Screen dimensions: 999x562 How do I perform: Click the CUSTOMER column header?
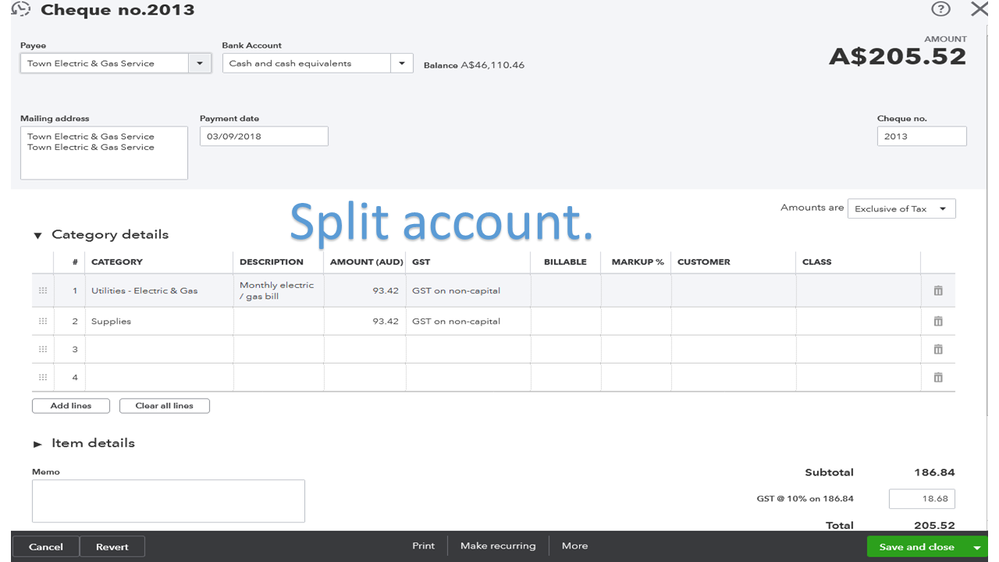coord(703,262)
